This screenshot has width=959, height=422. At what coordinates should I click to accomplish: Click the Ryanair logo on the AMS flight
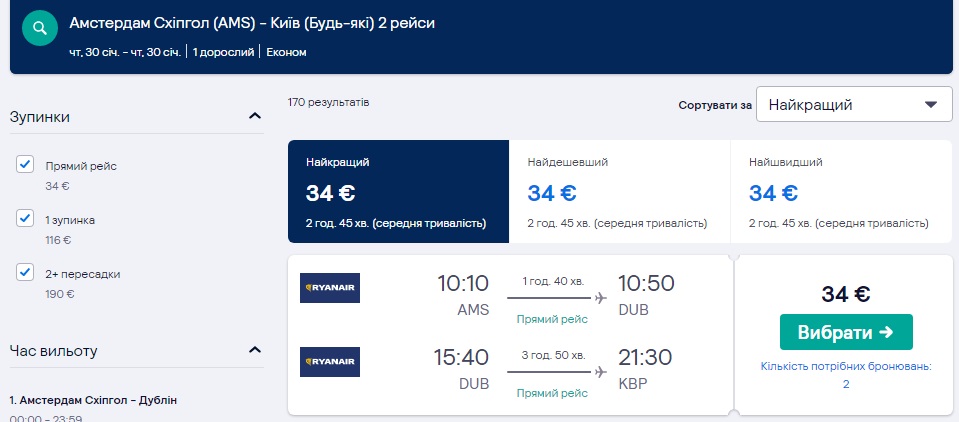click(x=330, y=288)
